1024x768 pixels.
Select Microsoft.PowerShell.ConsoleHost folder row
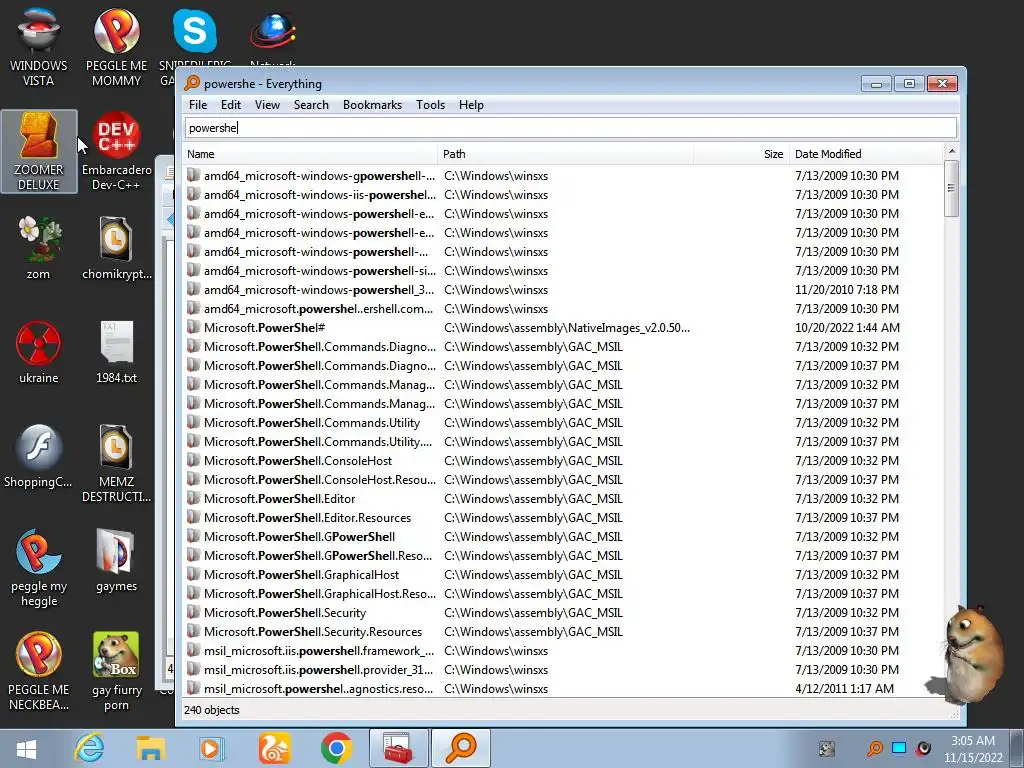click(x=564, y=460)
